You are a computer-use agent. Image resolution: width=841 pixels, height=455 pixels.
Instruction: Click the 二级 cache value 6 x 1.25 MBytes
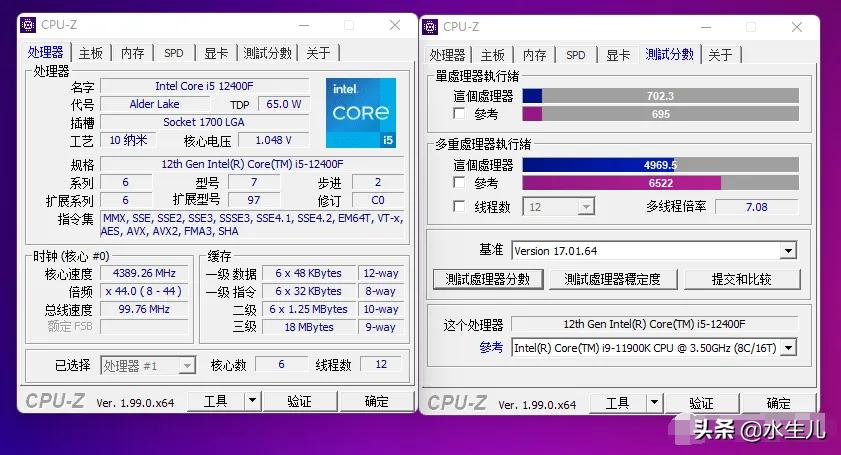pos(309,309)
